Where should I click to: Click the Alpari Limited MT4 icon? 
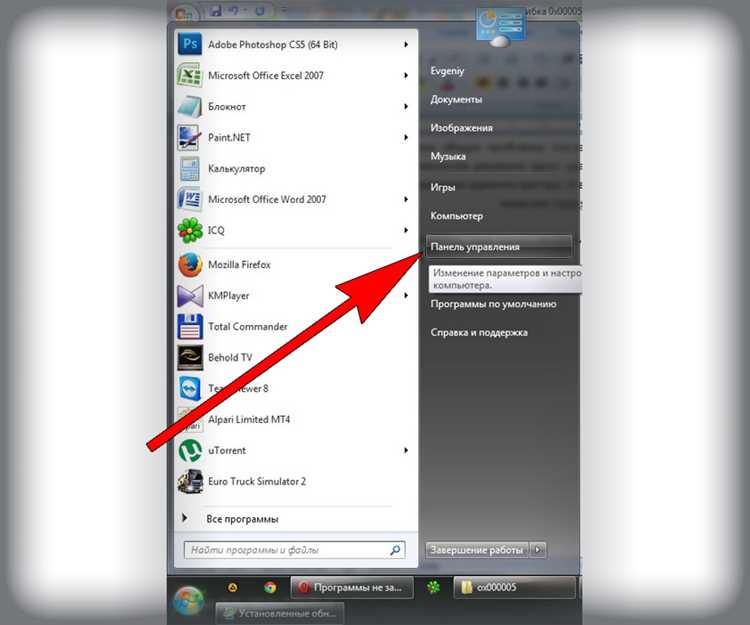click(x=190, y=419)
